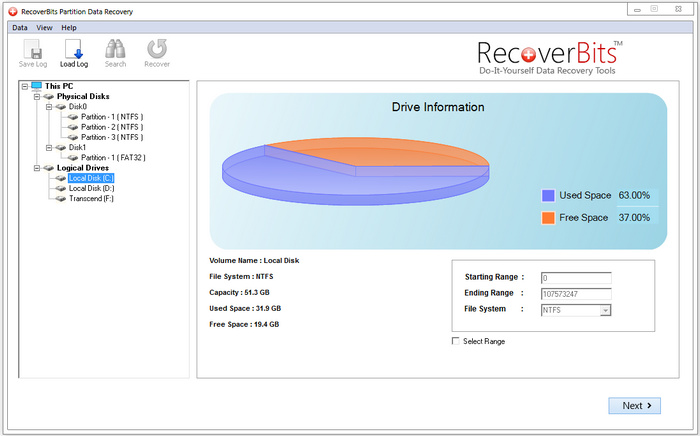The image size is (700, 436).
Task: Open the Help menu
Action: (69, 27)
